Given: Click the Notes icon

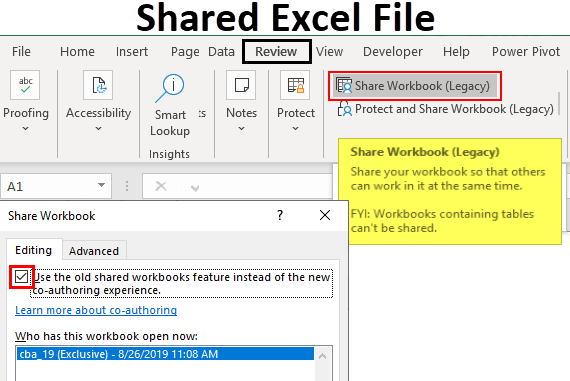Looking at the screenshot, I should point(241,85).
